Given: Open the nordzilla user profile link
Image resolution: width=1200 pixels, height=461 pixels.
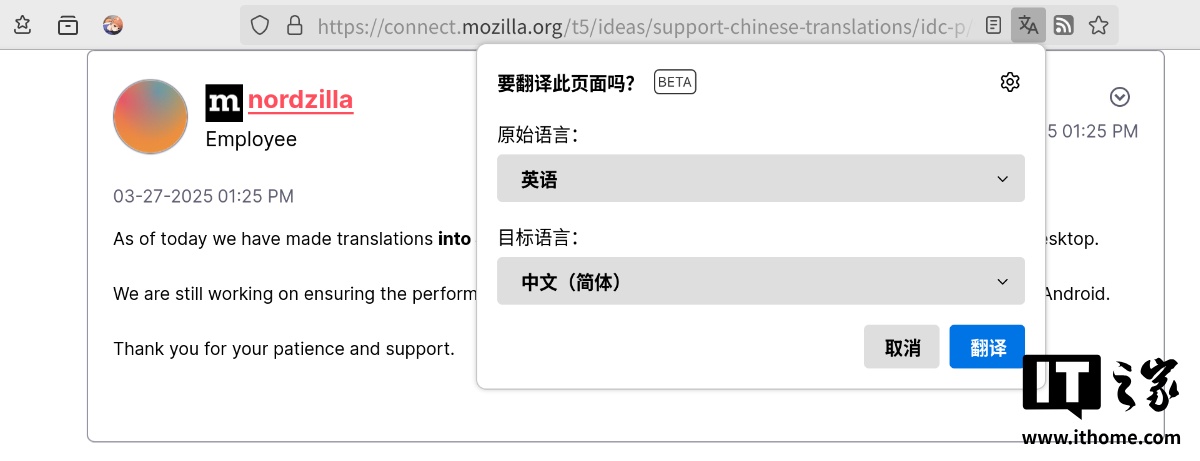Looking at the screenshot, I should (300, 100).
